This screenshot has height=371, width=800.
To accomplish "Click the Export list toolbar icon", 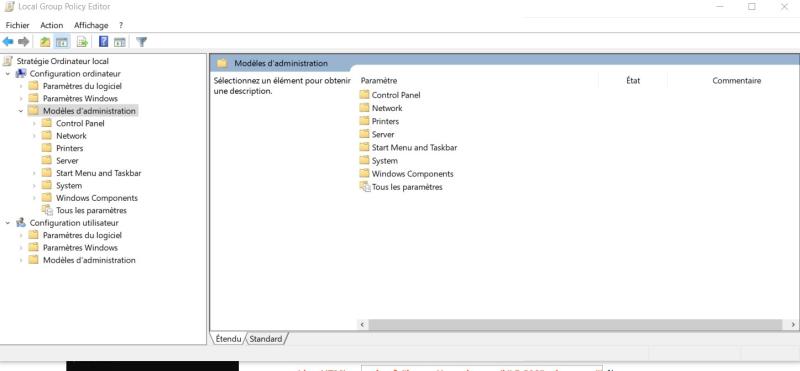I will 82,42.
